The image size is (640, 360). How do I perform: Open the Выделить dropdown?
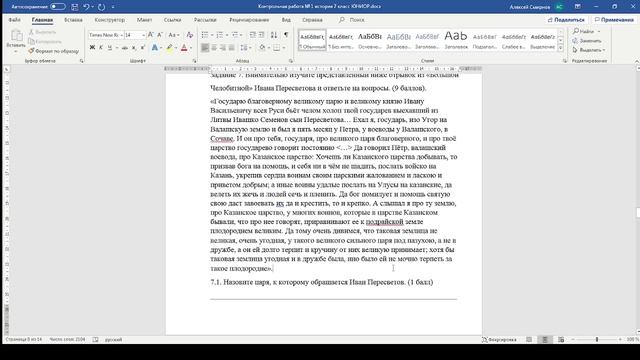click(589, 50)
